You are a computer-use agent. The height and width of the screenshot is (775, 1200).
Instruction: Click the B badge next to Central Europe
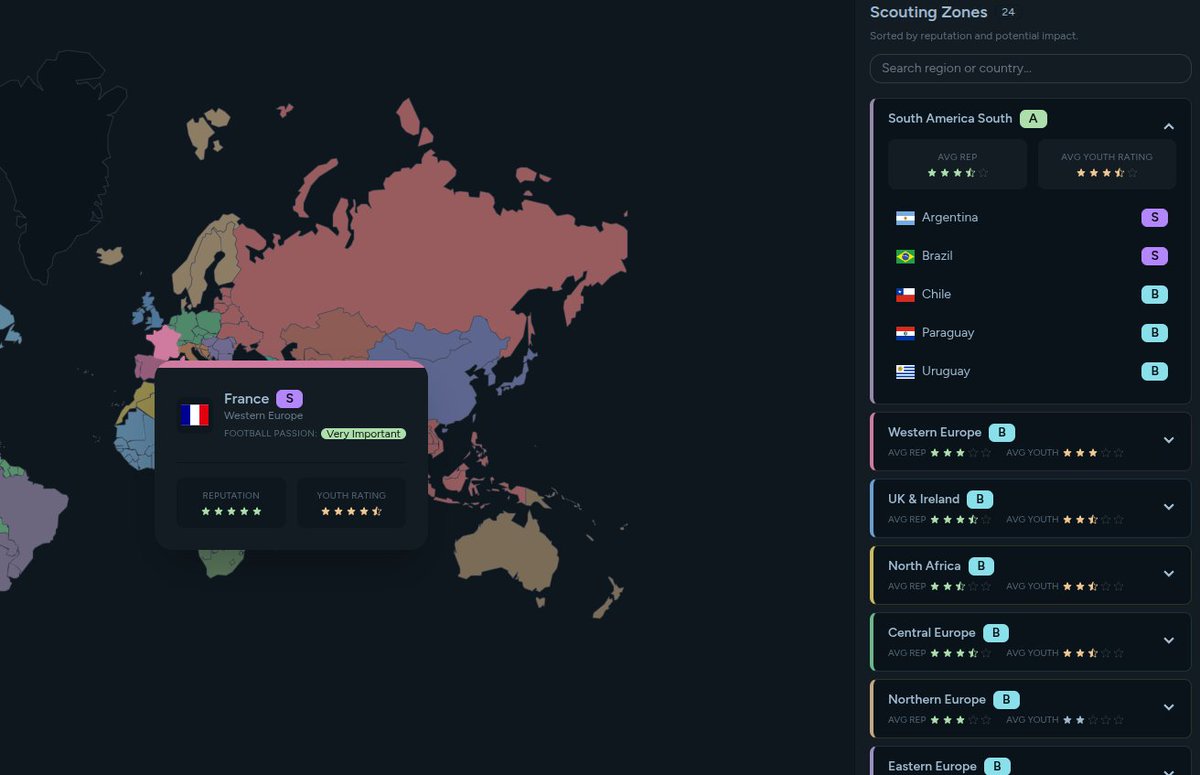coord(995,633)
